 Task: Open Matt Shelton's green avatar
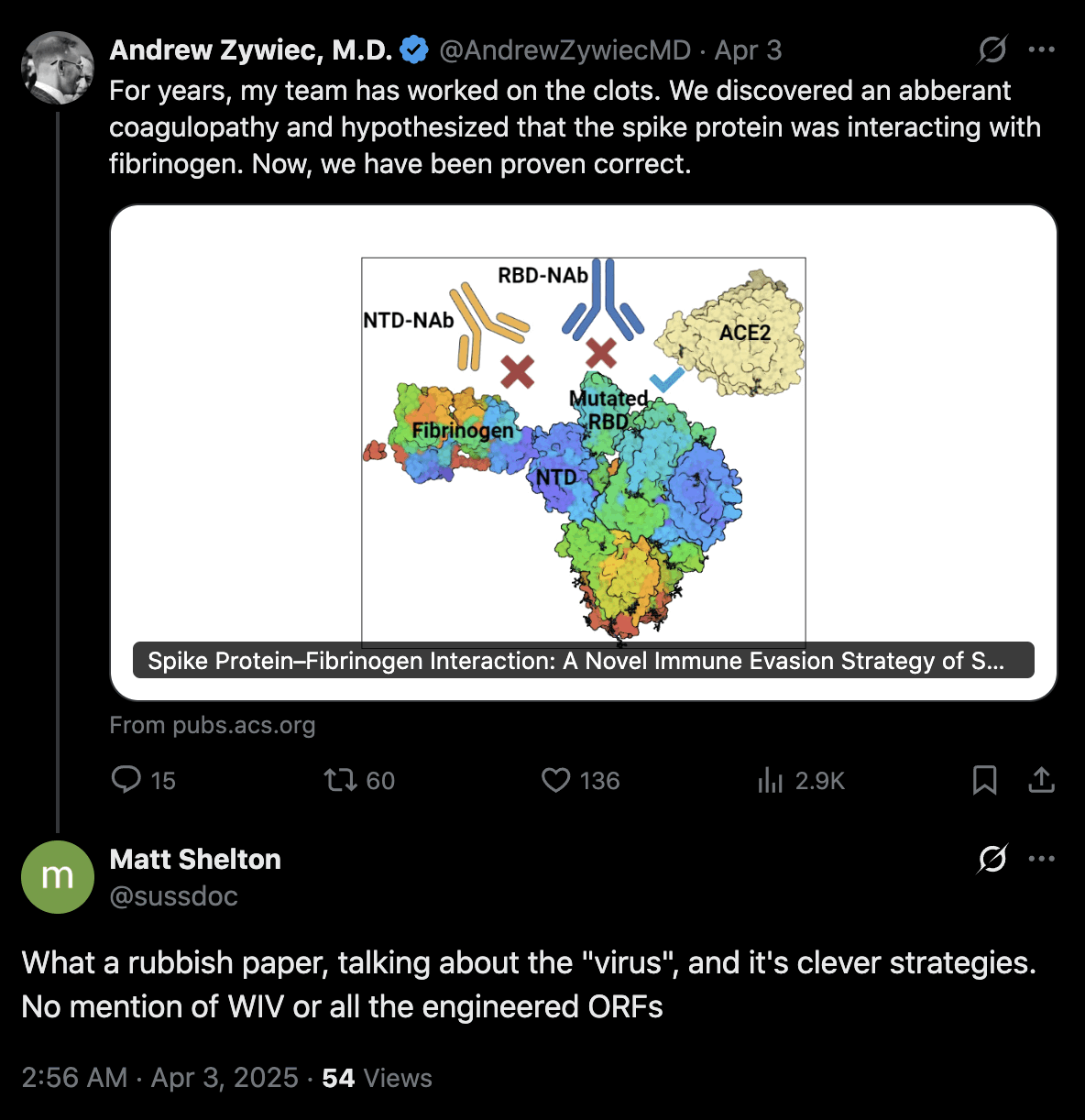pos(57,877)
